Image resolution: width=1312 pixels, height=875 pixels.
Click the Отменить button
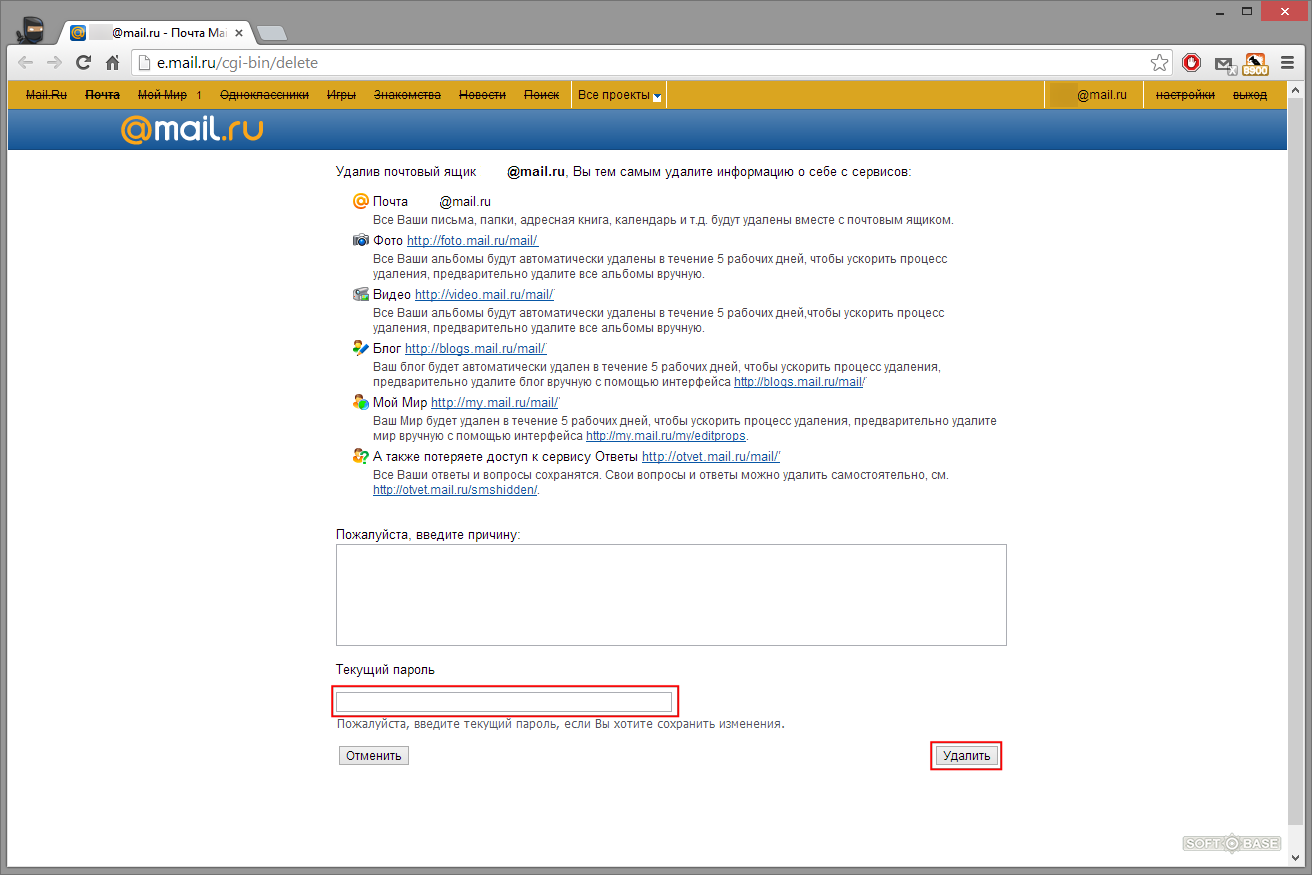point(374,756)
